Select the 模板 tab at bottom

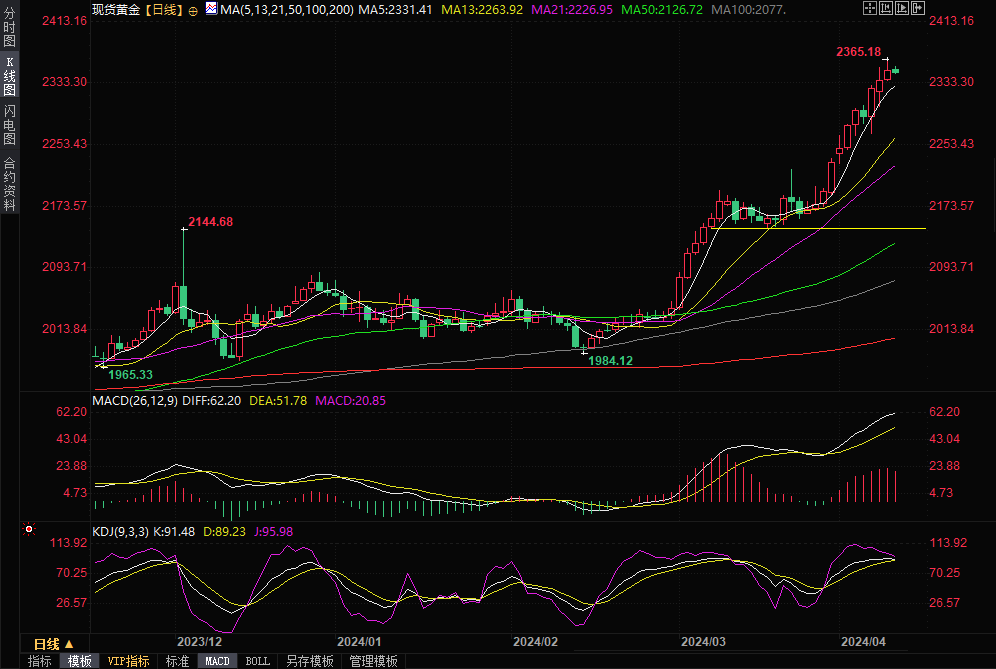click(x=80, y=661)
